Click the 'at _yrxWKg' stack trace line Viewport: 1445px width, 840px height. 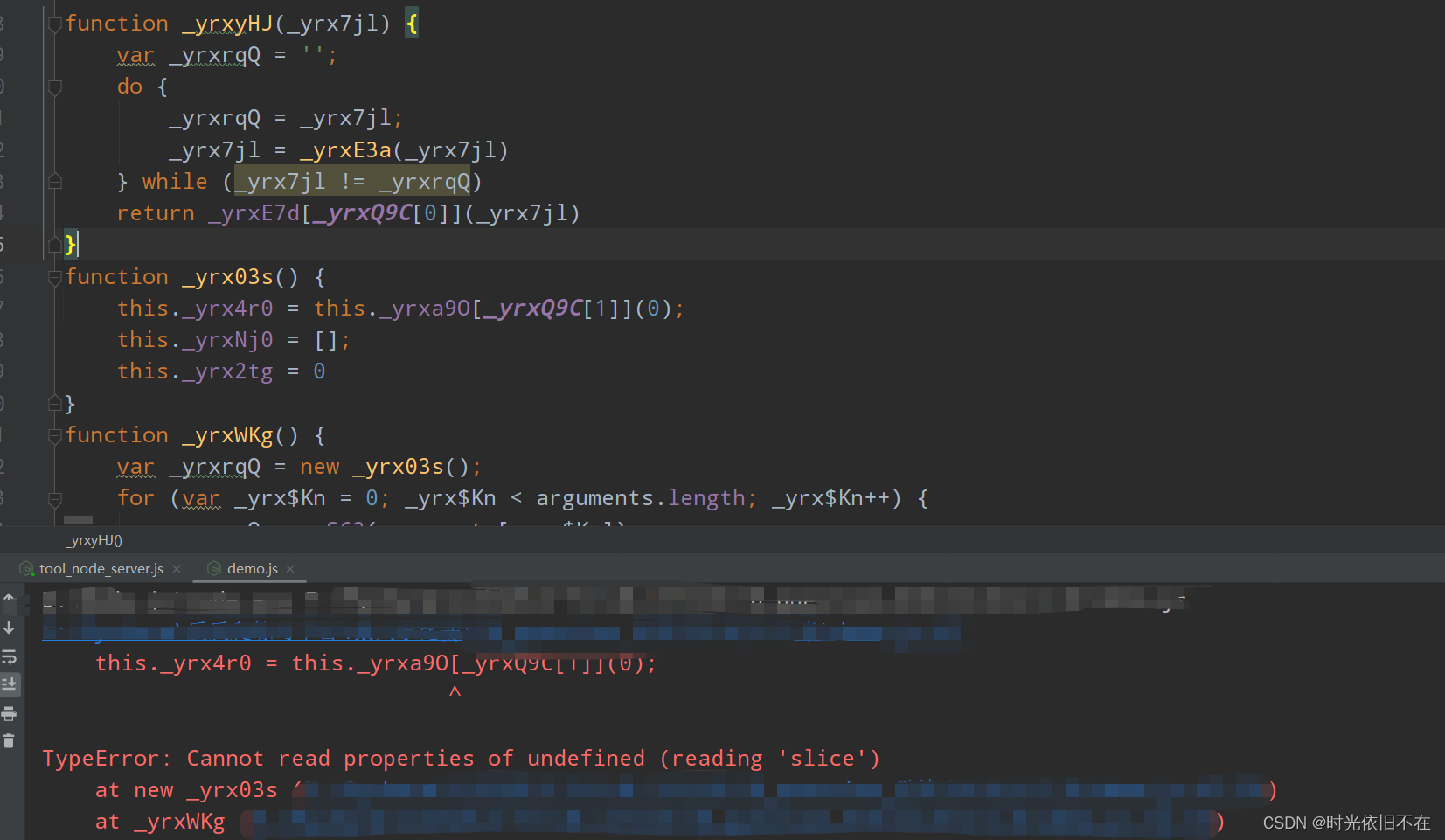pyautogui.click(x=660, y=822)
